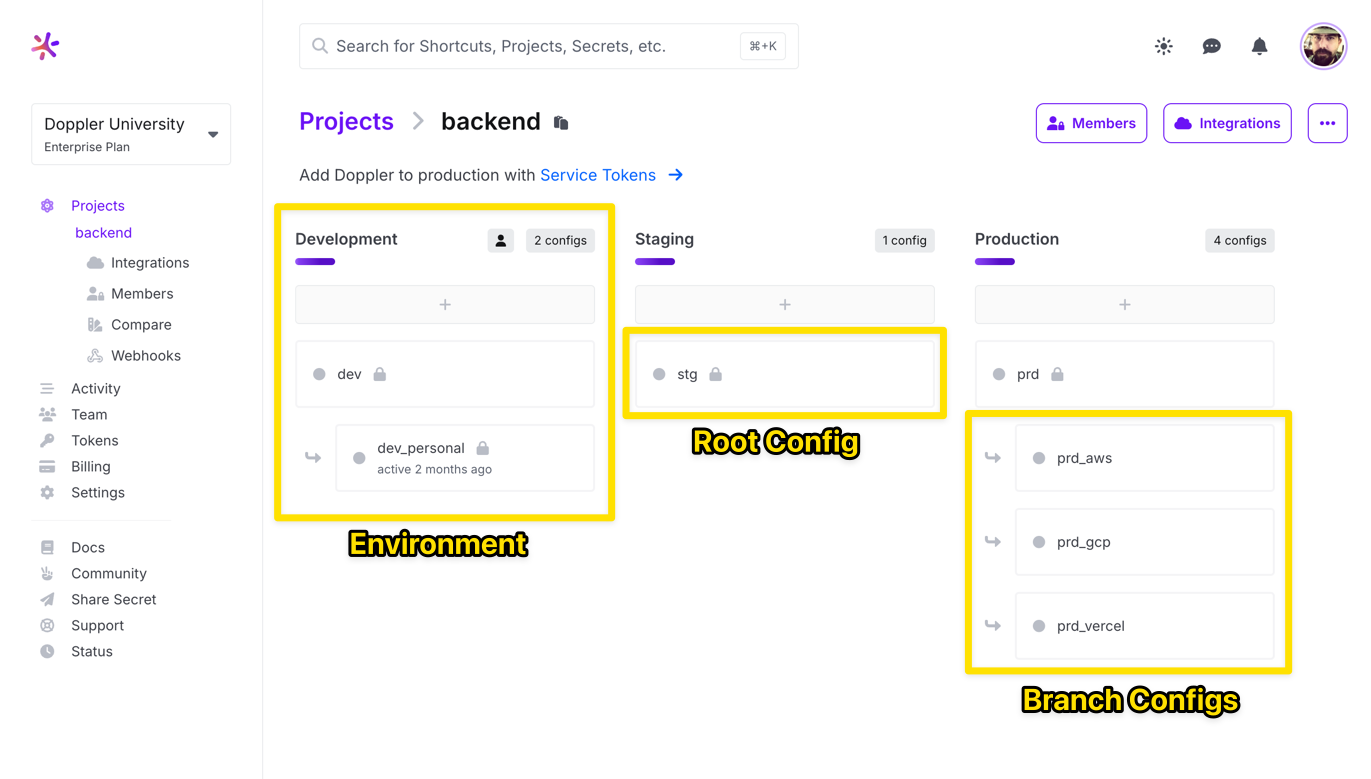Viewport: 1371px width, 779px height.
Task: Open the stg root config
Action: [x=785, y=374]
